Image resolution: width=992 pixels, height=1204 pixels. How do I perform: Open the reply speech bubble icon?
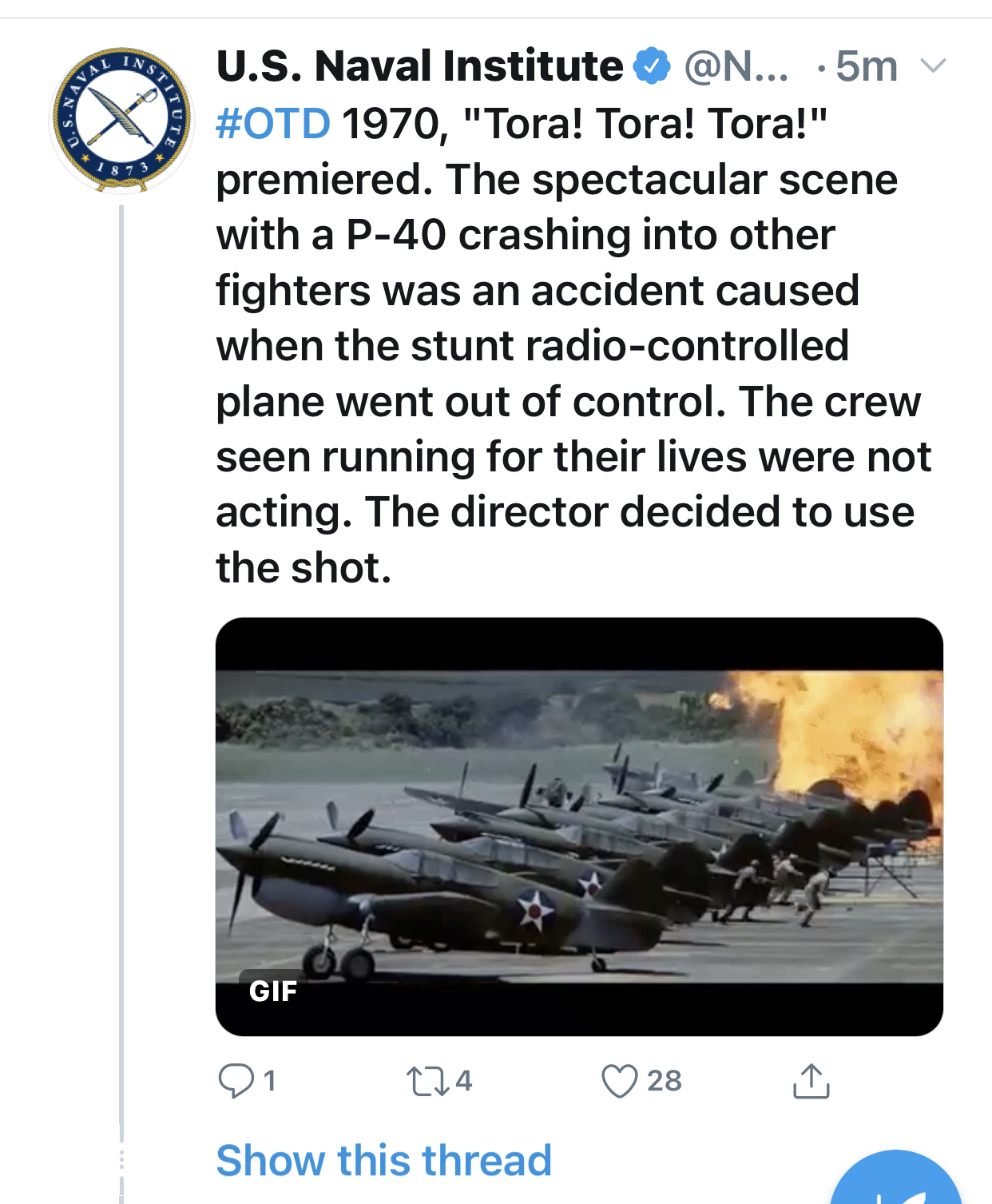[x=236, y=1081]
